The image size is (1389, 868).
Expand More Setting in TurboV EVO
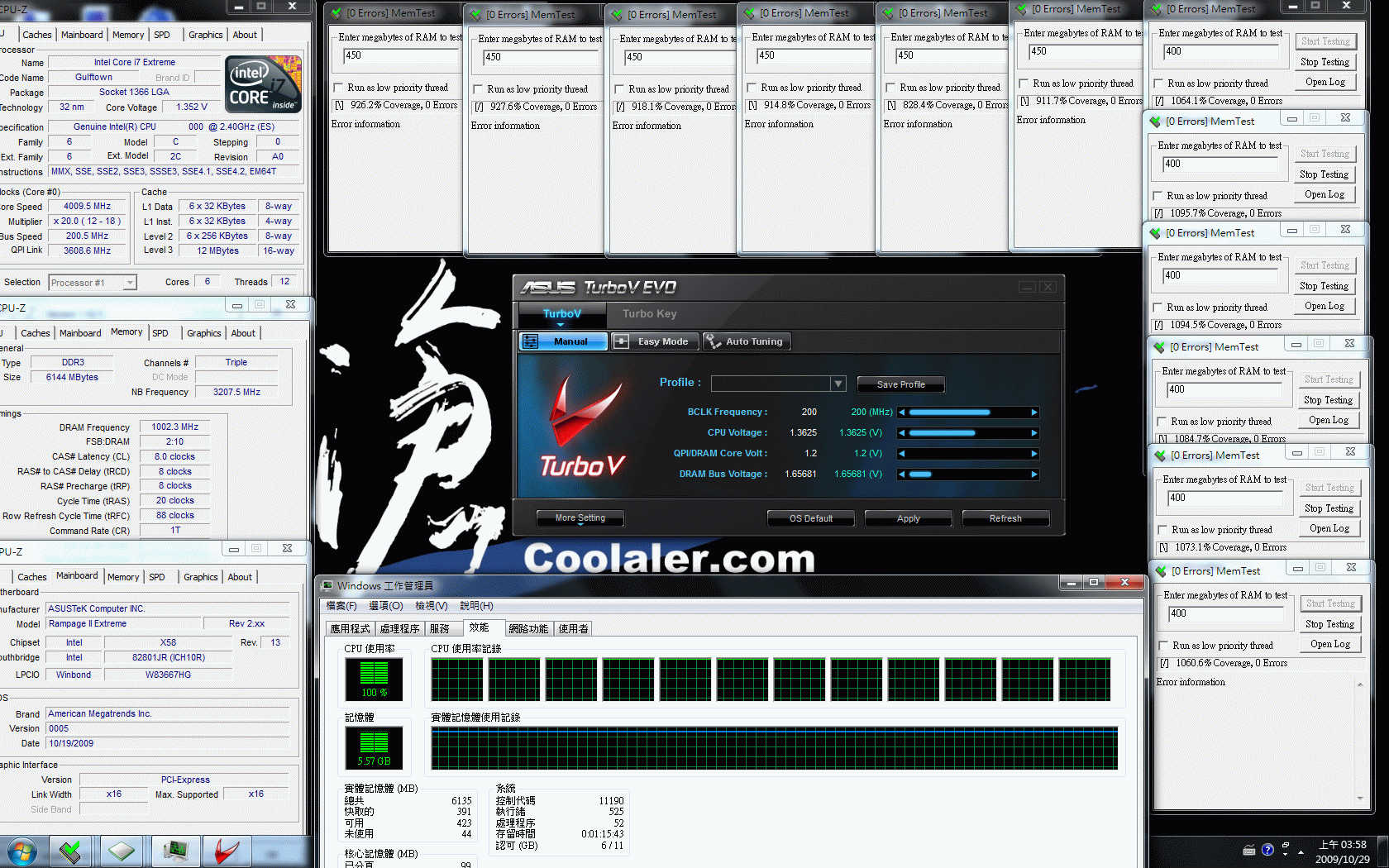[580, 518]
